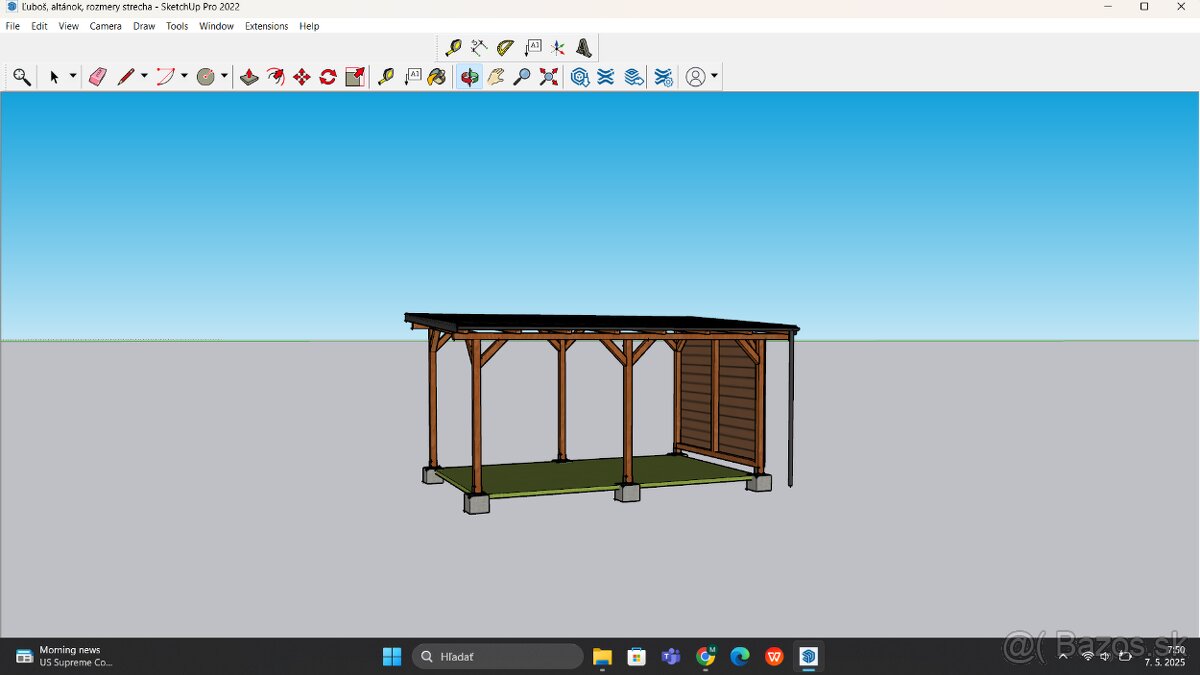Open the Camera menu

click(105, 26)
